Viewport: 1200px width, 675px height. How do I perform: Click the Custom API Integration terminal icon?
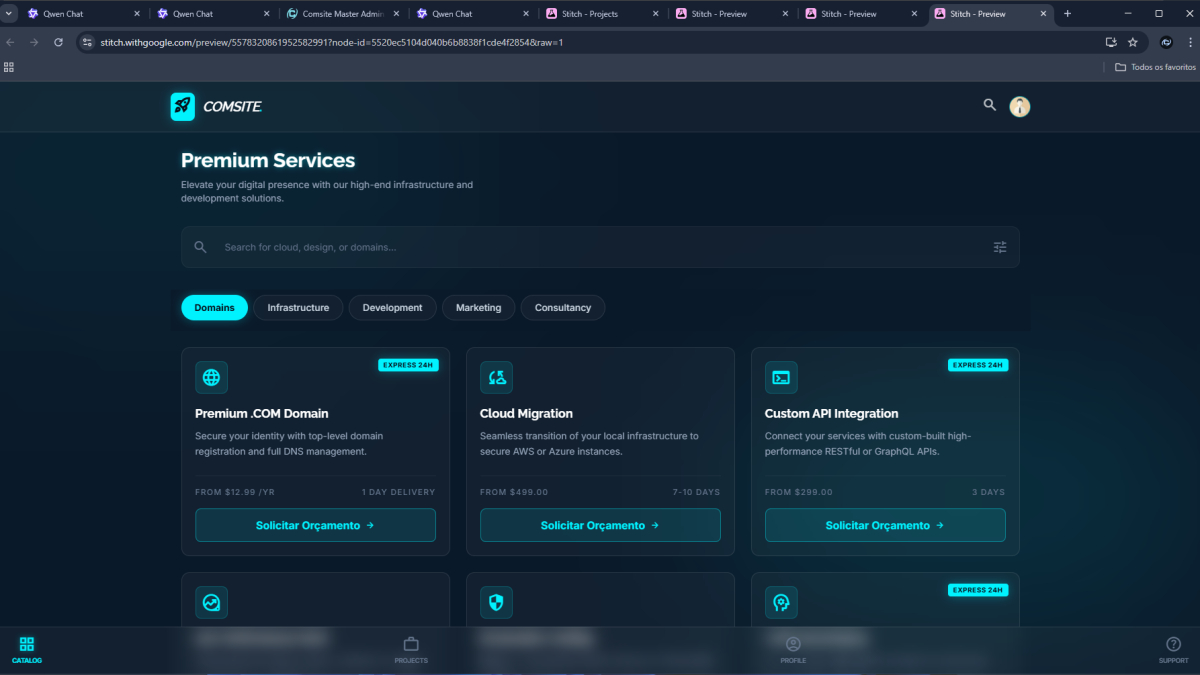pos(781,377)
